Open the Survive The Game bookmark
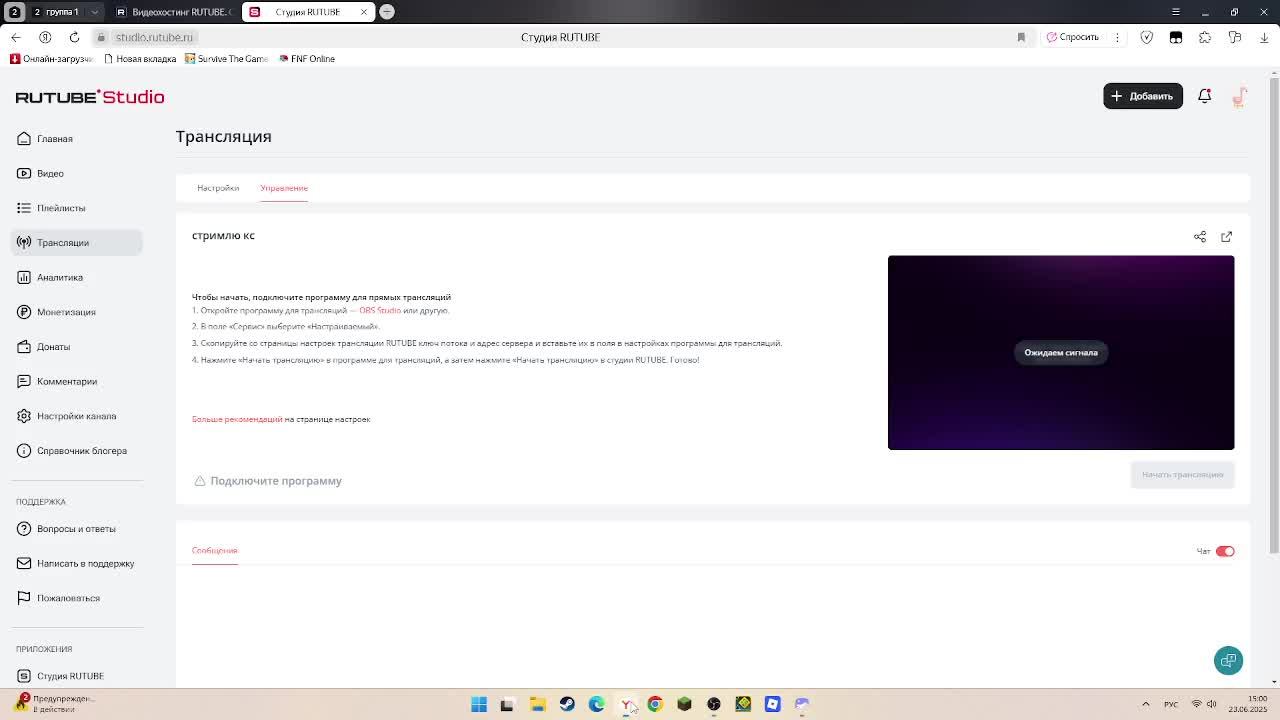This screenshot has width=1280, height=720. [226, 59]
